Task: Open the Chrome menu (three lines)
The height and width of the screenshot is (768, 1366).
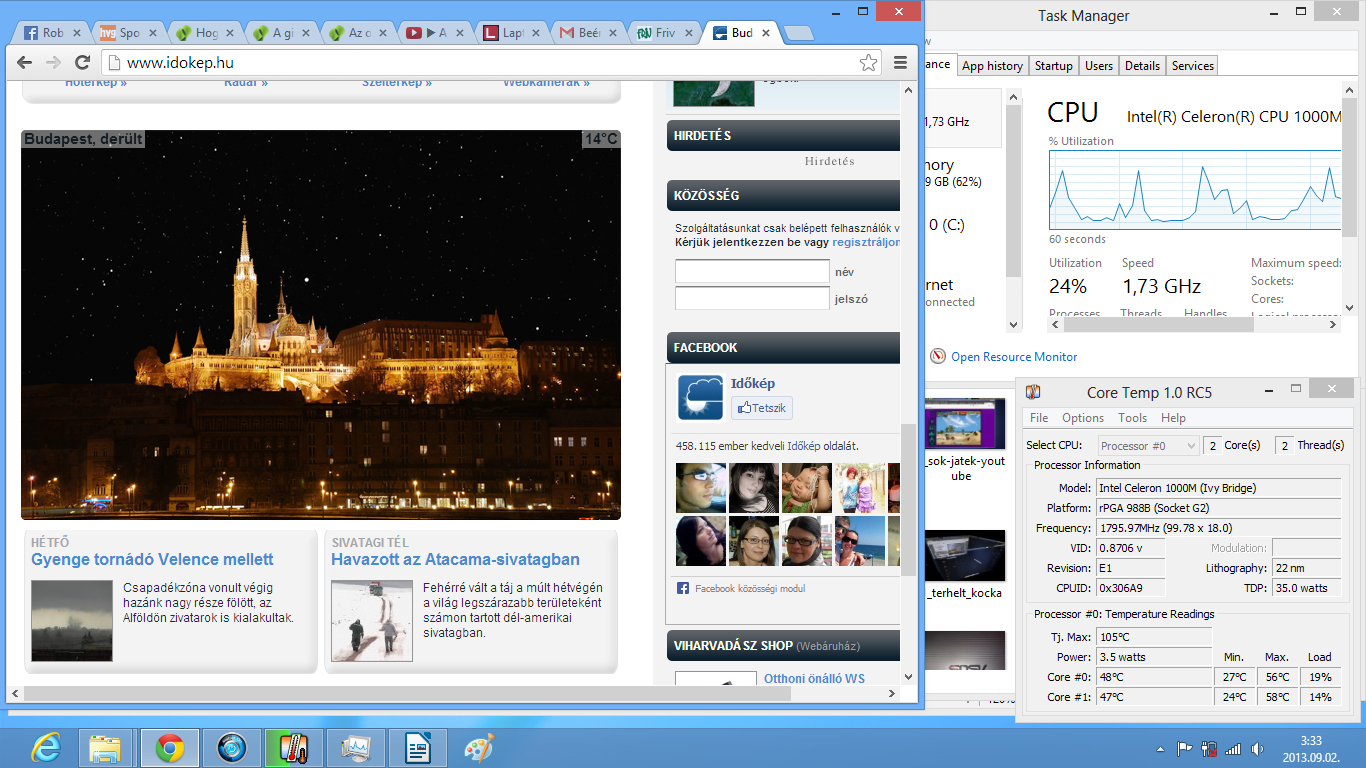Action: (x=900, y=62)
